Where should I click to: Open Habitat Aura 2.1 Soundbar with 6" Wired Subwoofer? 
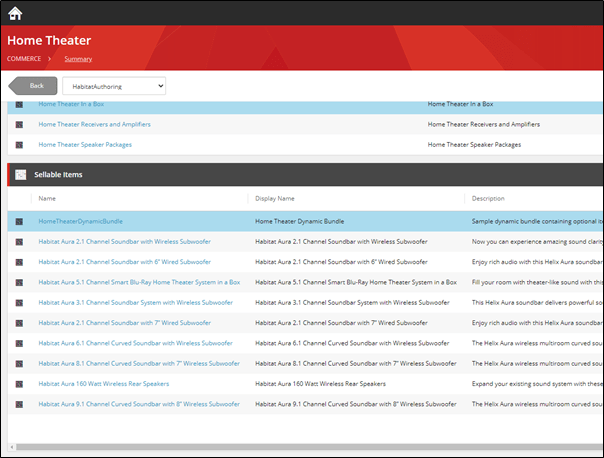124,262
